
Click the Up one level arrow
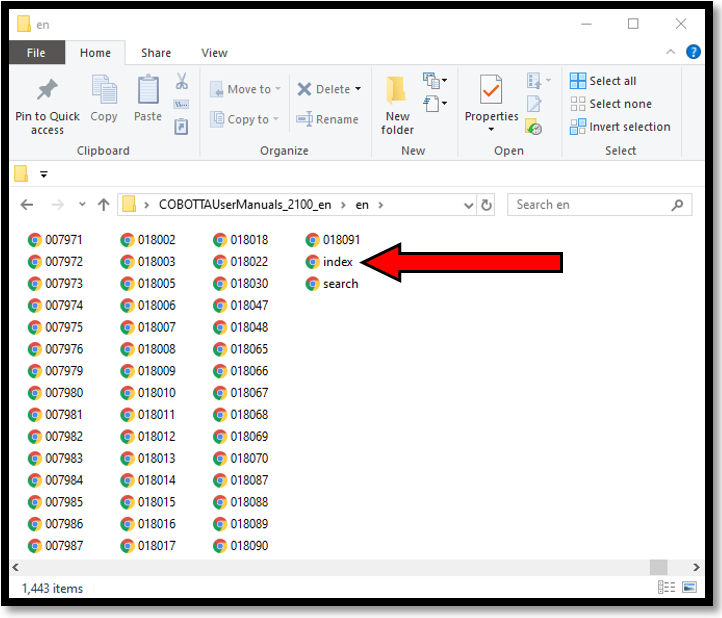pos(104,204)
